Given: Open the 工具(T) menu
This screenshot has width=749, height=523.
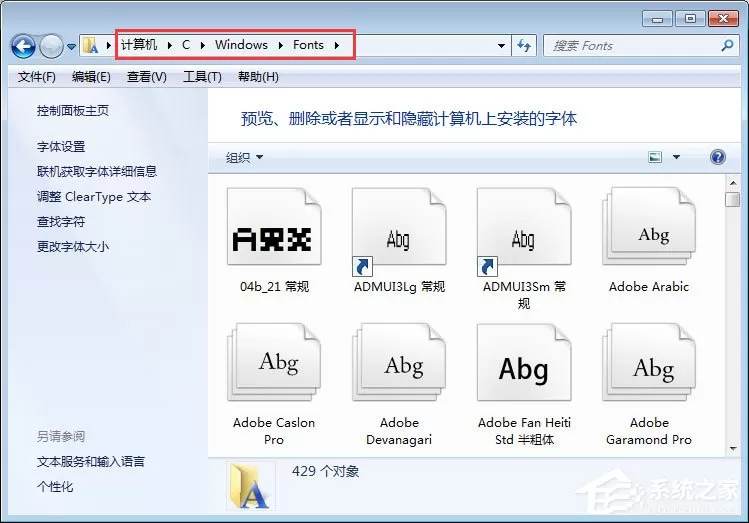Looking at the screenshot, I should coord(202,76).
